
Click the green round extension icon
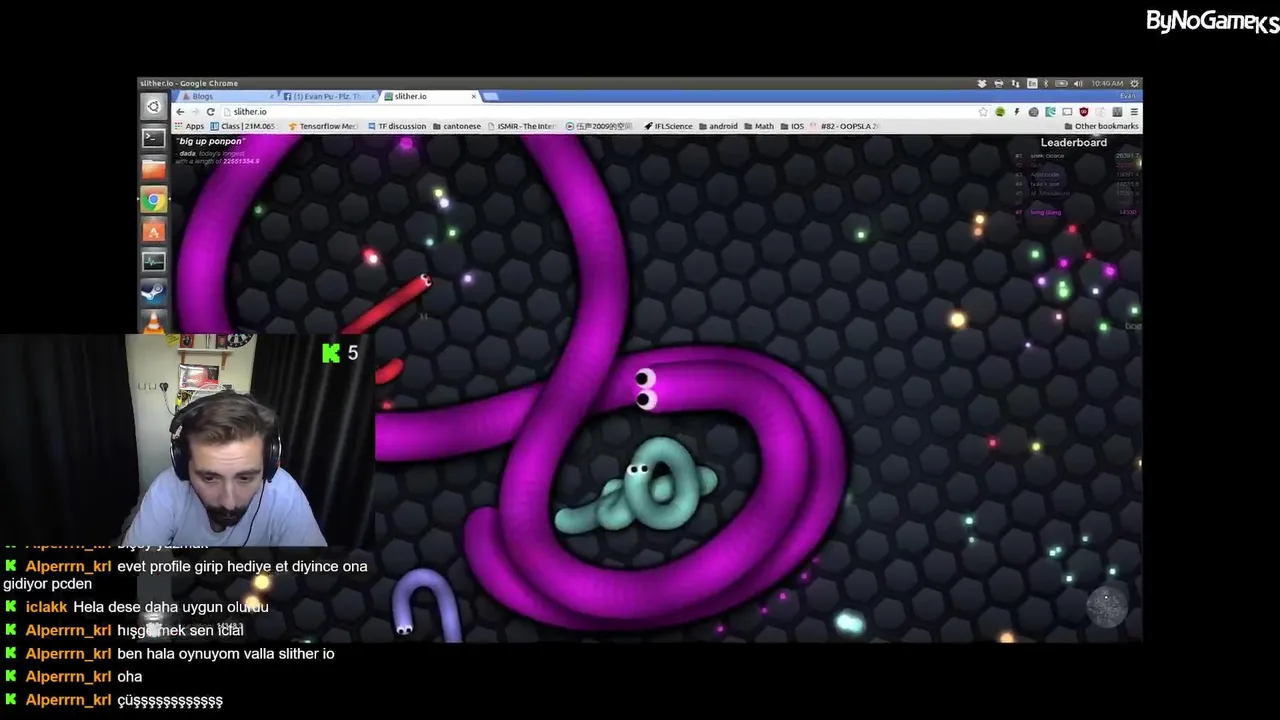[1000, 112]
